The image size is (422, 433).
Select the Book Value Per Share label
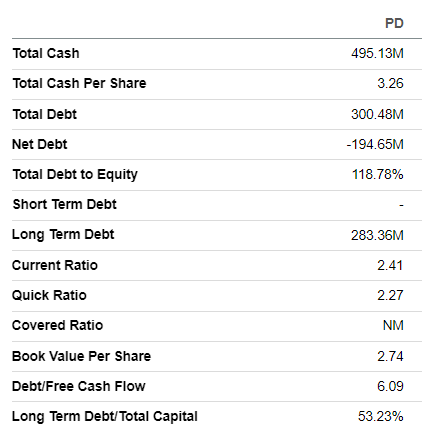pos(82,356)
